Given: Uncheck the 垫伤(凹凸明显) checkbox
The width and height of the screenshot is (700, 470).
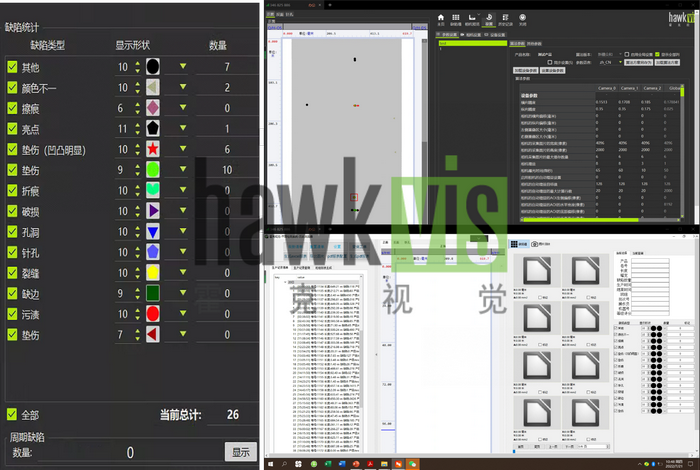Looking at the screenshot, I should pos(12,149).
